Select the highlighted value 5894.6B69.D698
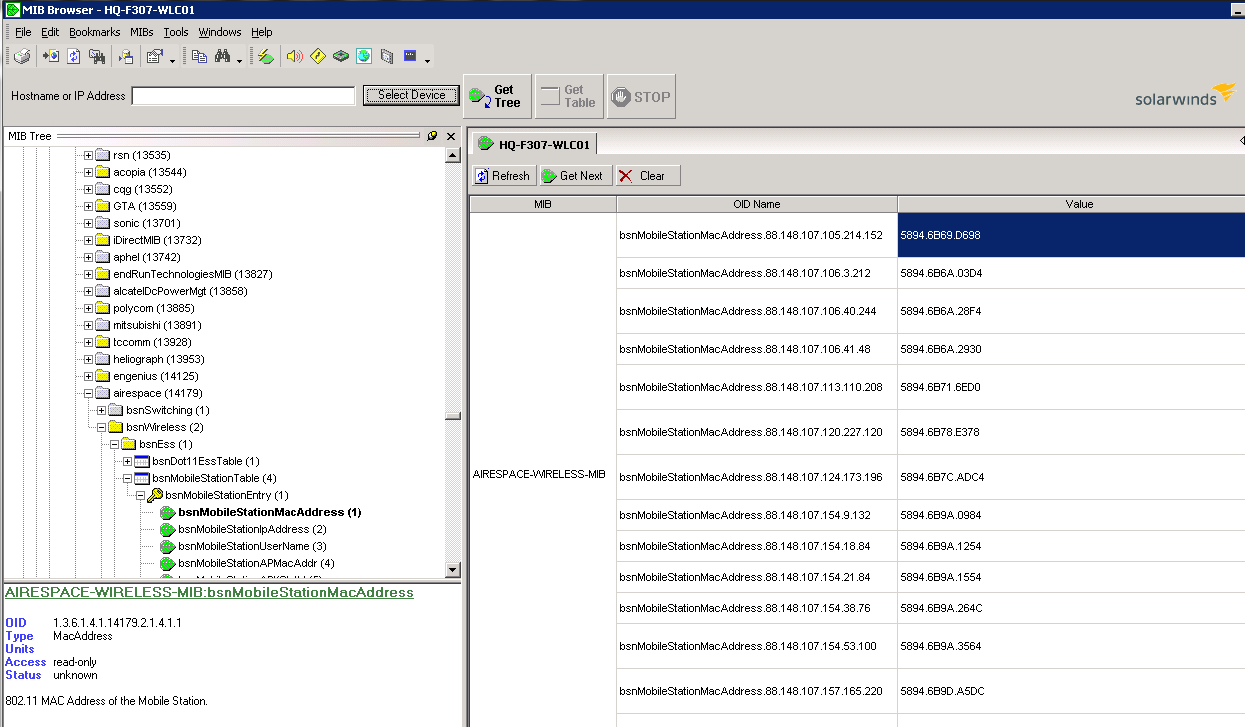Viewport: 1245px width, 727px height. click(1071, 235)
